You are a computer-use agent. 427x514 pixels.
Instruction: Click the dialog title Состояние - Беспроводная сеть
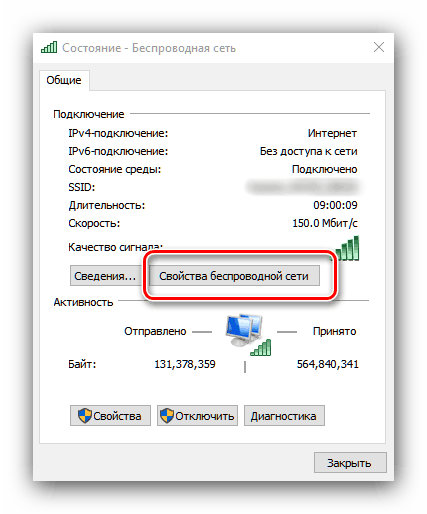[x=149, y=48]
